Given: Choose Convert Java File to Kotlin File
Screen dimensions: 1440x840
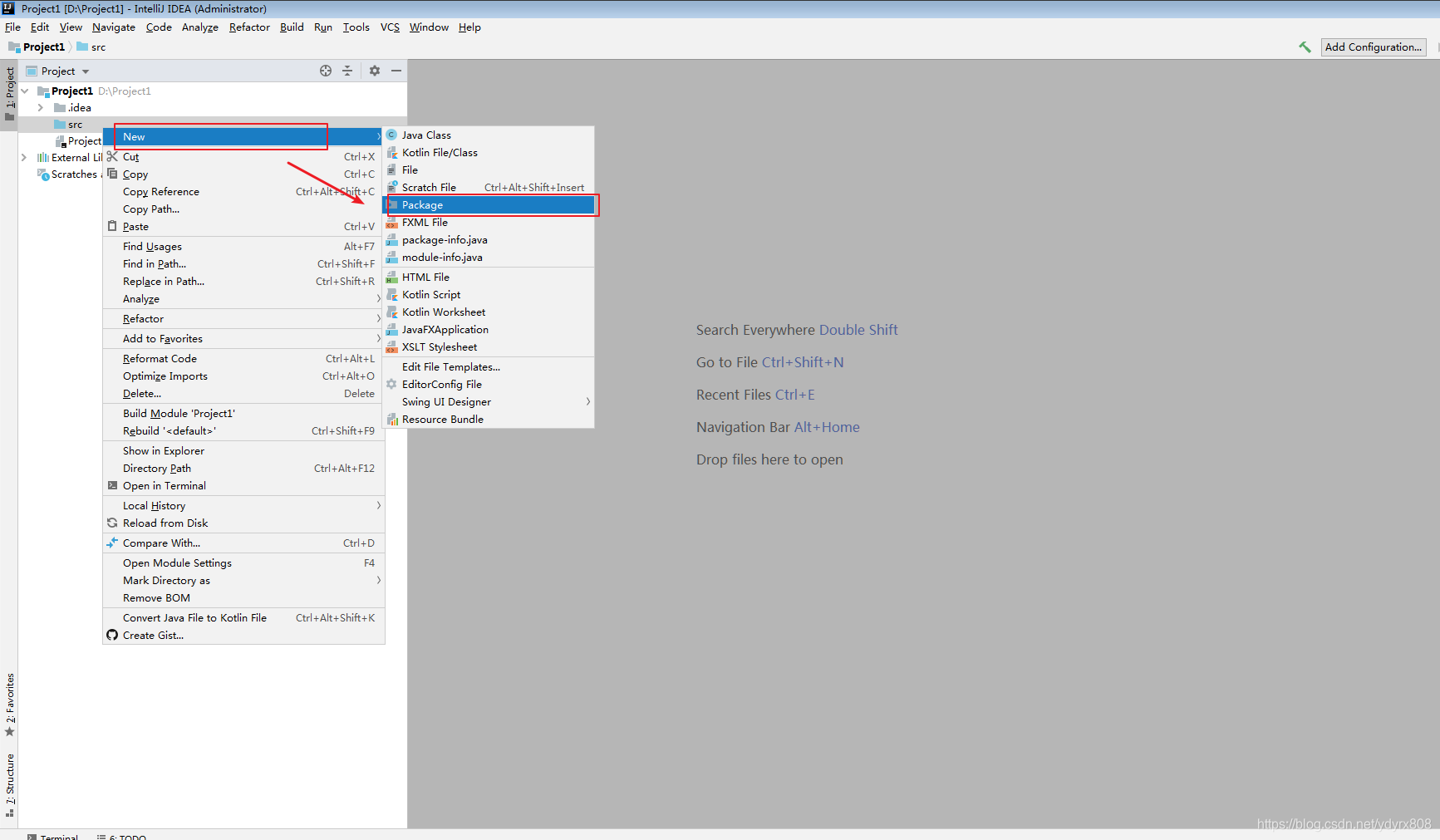Looking at the screenshot, I should point(243,617).
